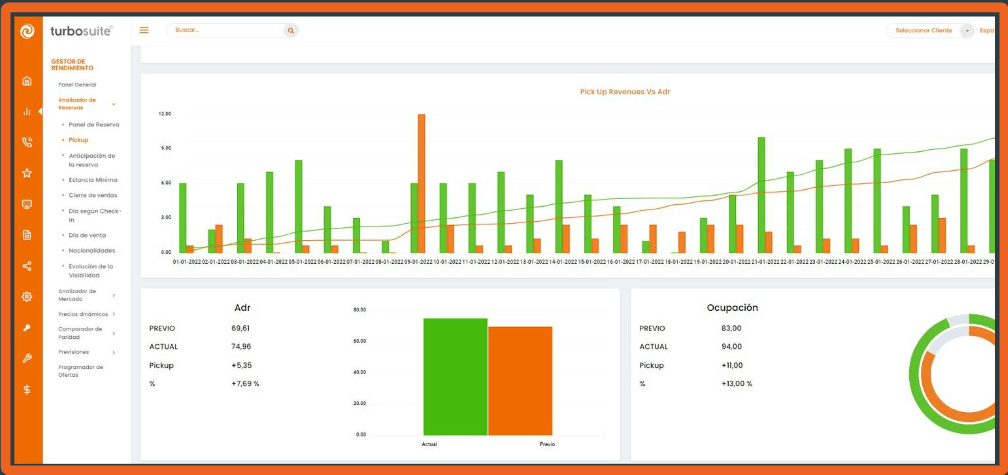The height and width of the screenshot is (475, 1008).
Task: Open Cierre de ventas menu item
Action: [93, 195]
